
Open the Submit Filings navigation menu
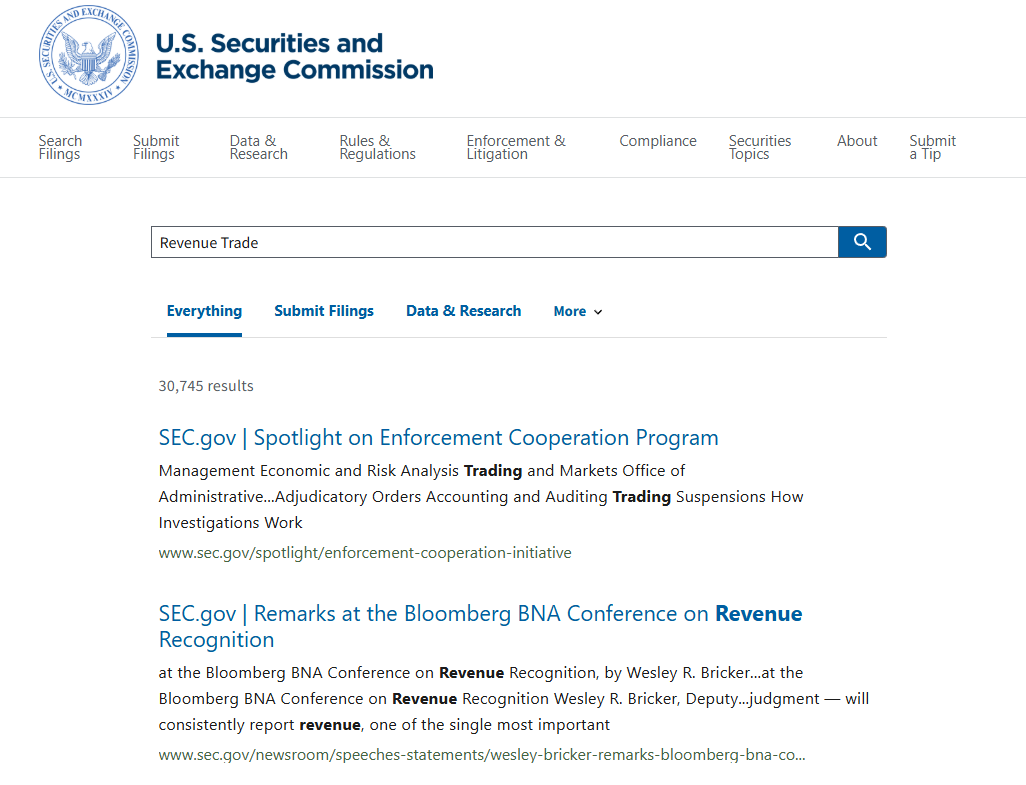pos(156,147)
